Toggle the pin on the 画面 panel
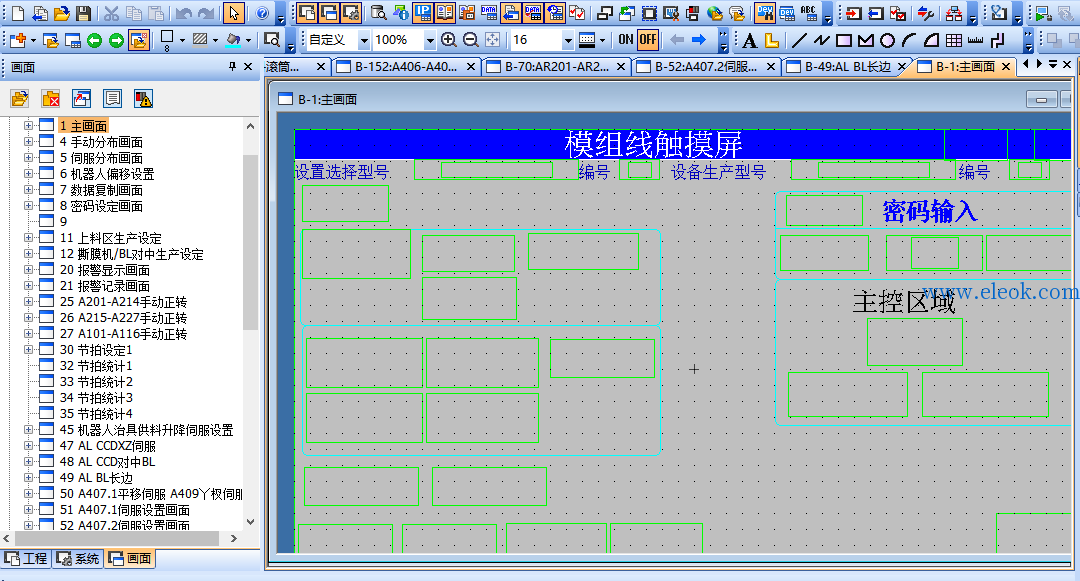1080x581 pixels. click(232, 66)
